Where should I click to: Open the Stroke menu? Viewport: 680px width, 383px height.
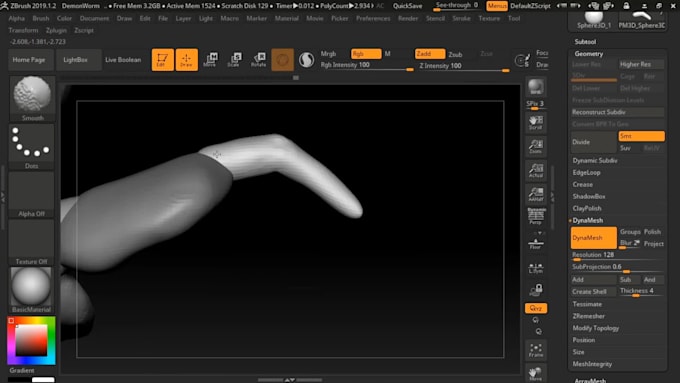pyautogui.click(x=461, y=19)
